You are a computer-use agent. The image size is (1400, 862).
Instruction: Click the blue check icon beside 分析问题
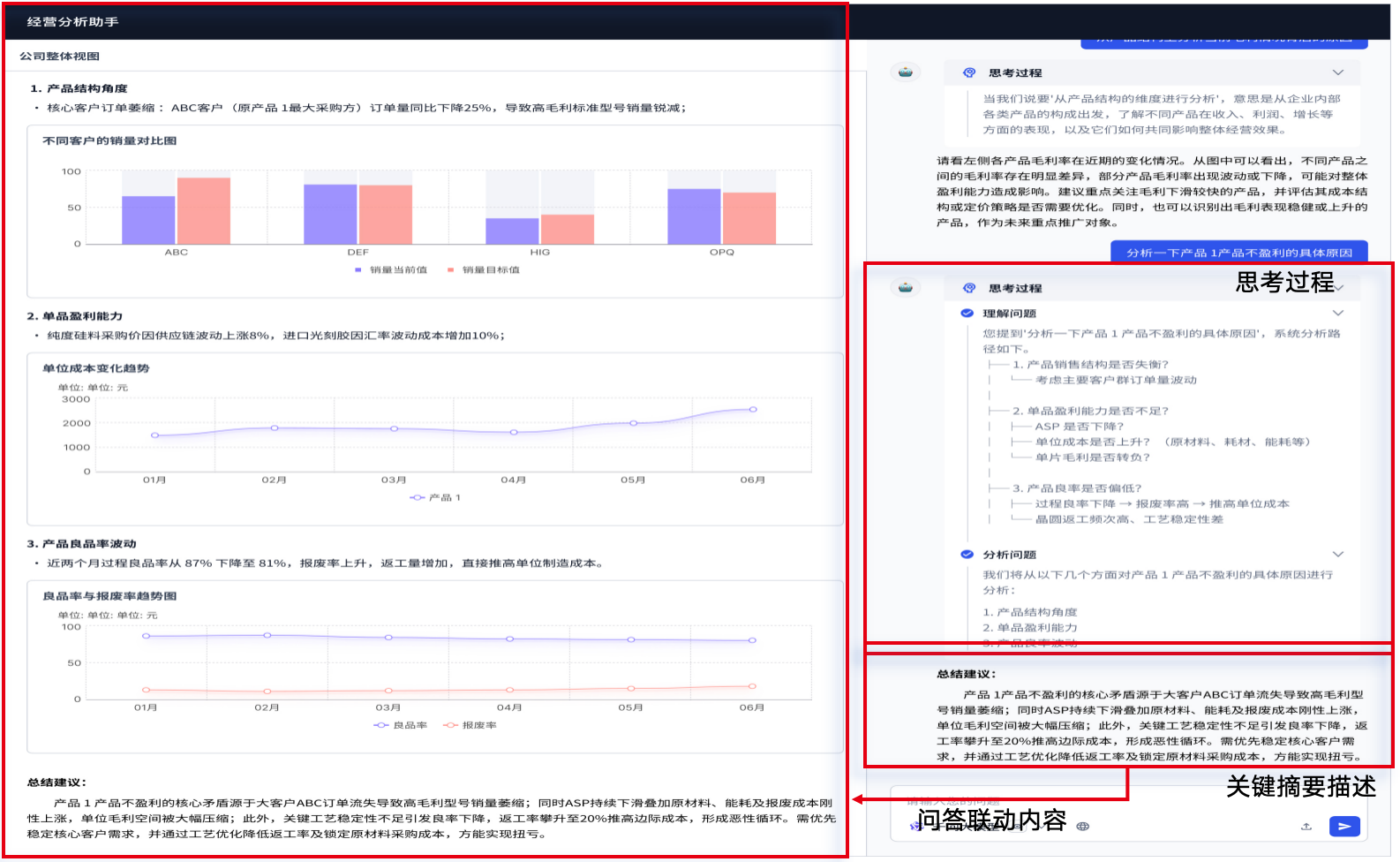(967, 555)
